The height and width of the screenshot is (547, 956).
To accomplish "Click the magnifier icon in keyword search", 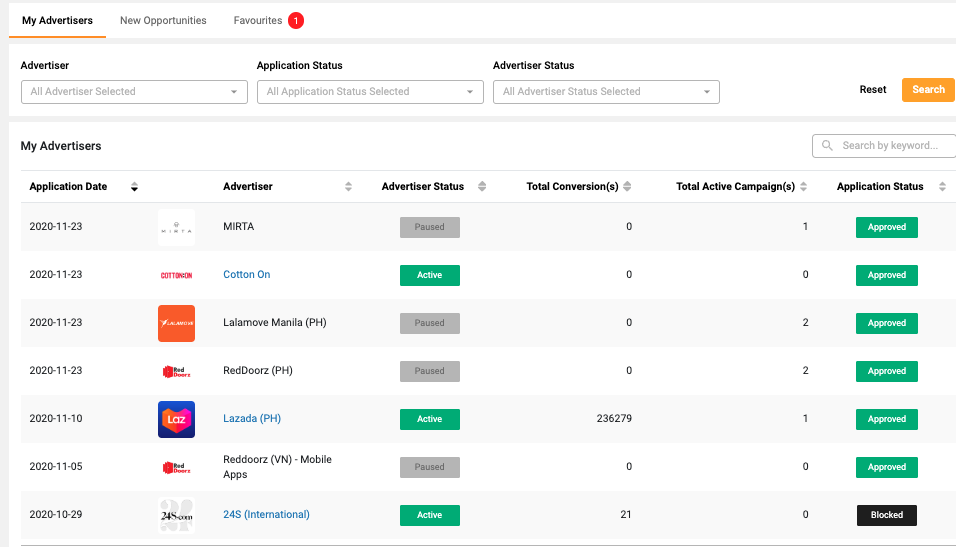I will [x=827, y=145].
